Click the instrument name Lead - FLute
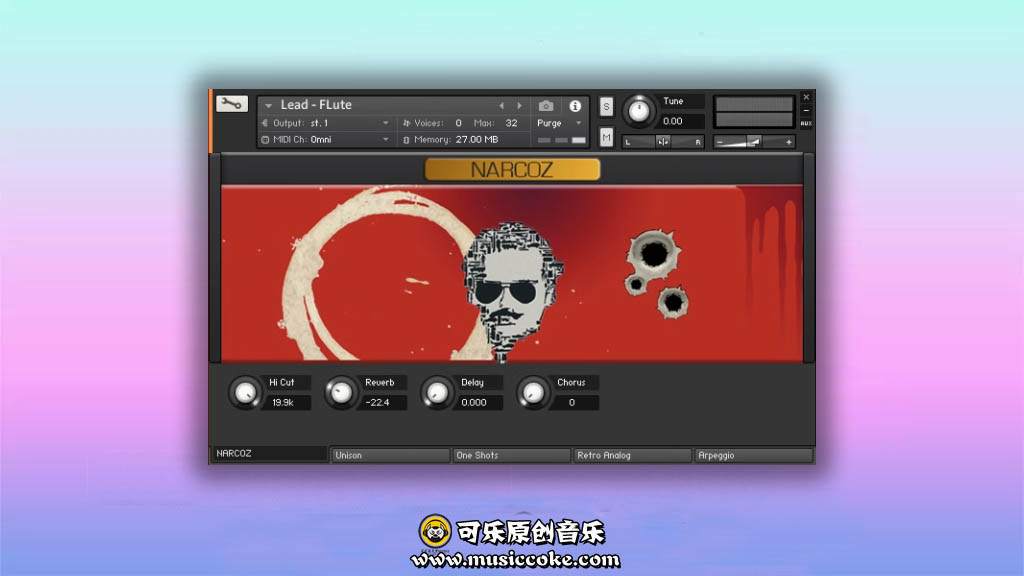 click(316, 104)
